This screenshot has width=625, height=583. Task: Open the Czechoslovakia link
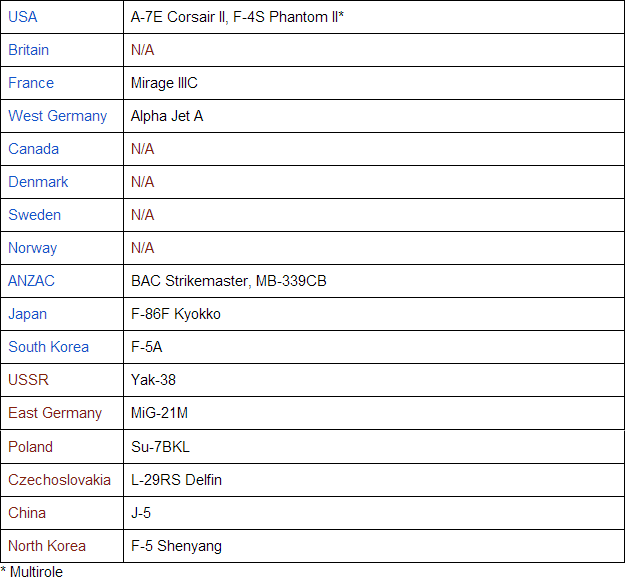coord(59,480)
